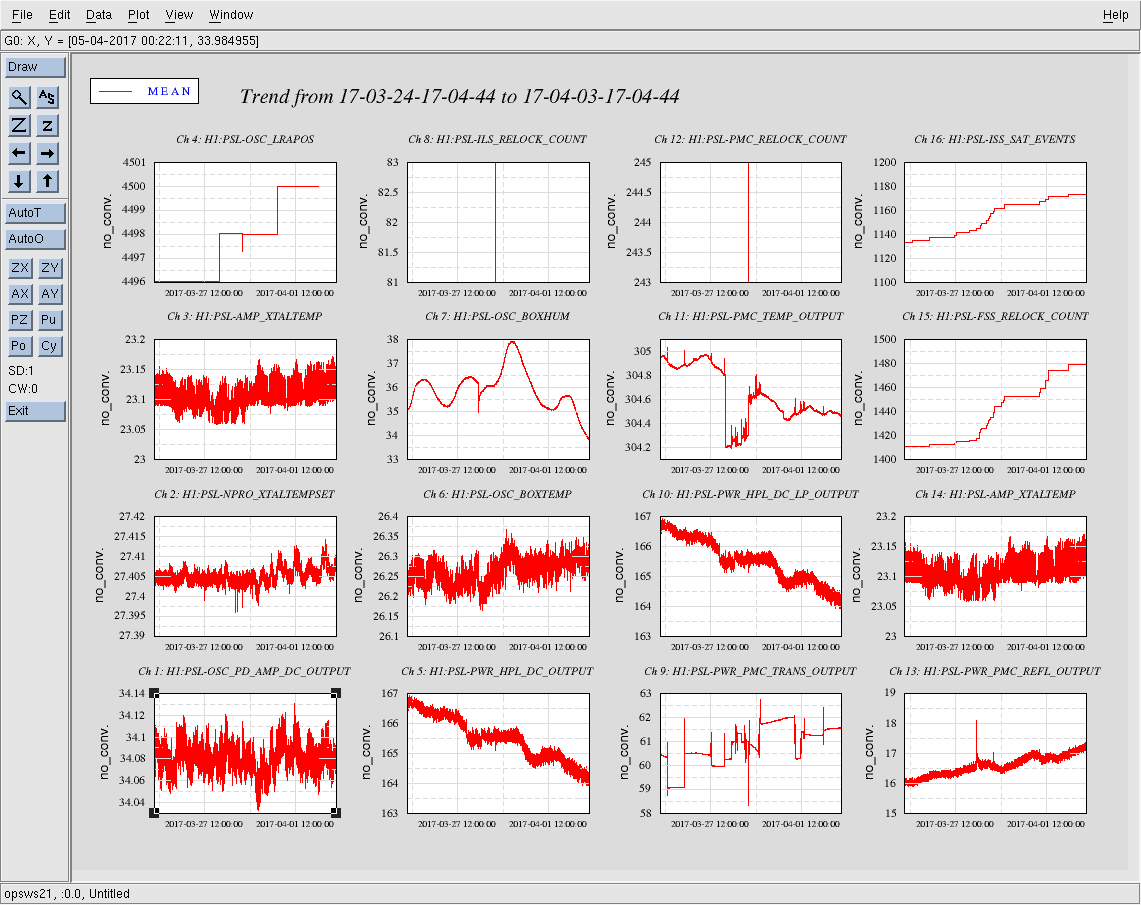Image resolution: width=1141 pixels, height=905 pixels.
Task: Select the H1:PSL-PWR_HPL_DC_LP_OUTPUT plot
Action: pyautogui.click(x=751, y=576)
